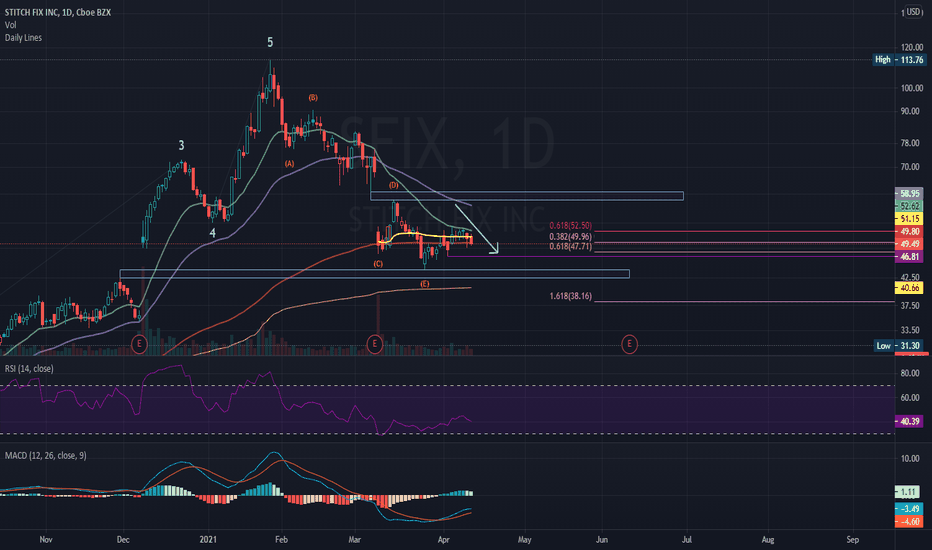Click the Vol indicator legend

tap(11, 25)
